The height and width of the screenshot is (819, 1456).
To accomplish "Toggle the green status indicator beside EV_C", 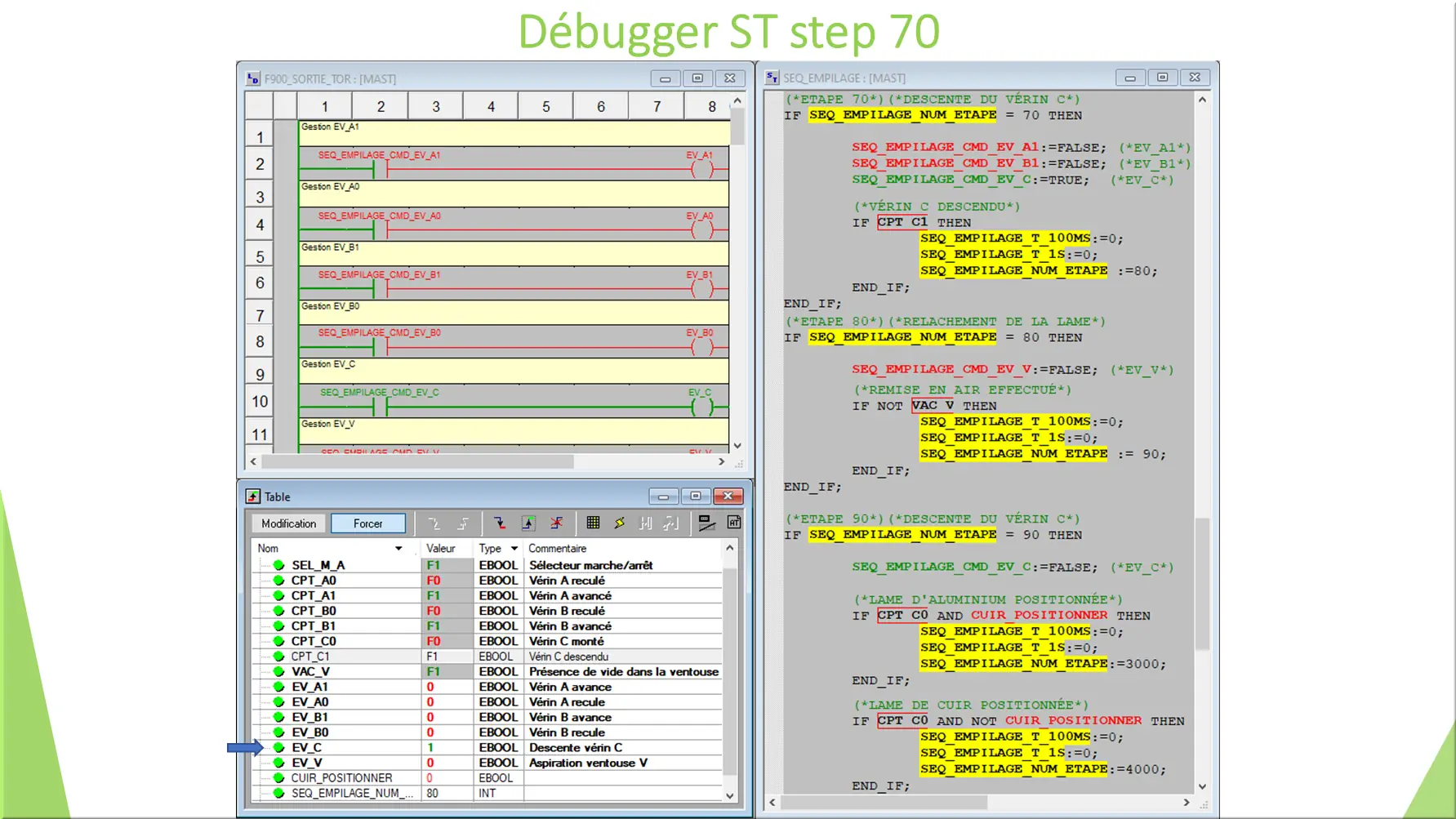I will point(278,747).
